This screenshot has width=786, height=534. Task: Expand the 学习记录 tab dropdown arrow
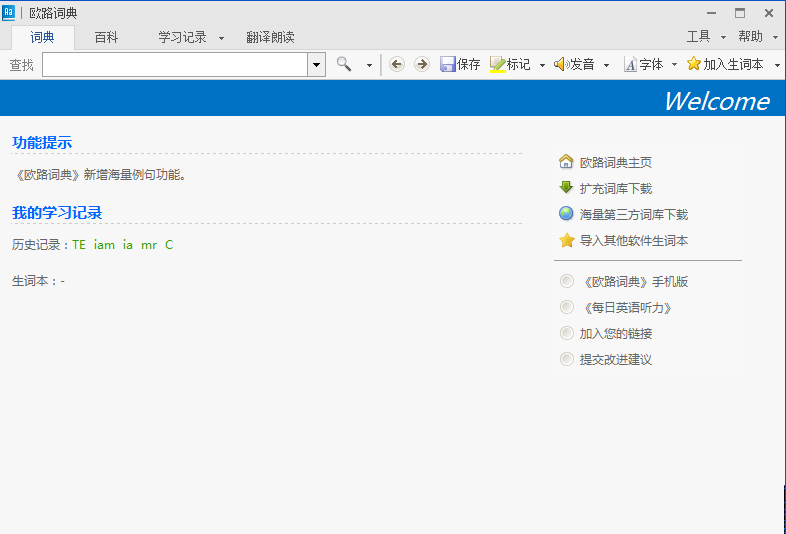(222, 38)
